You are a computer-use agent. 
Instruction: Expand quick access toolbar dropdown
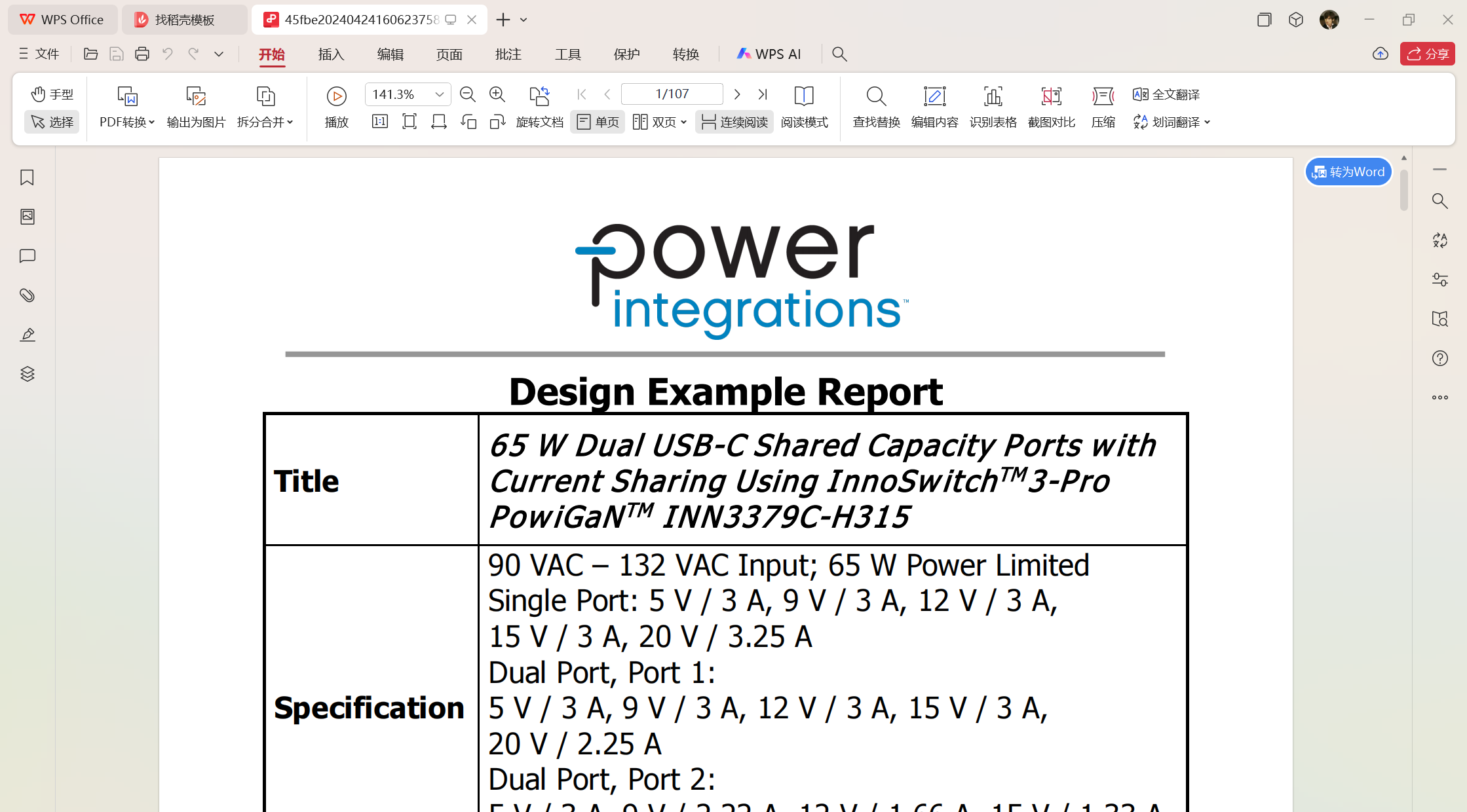[219, 54]
